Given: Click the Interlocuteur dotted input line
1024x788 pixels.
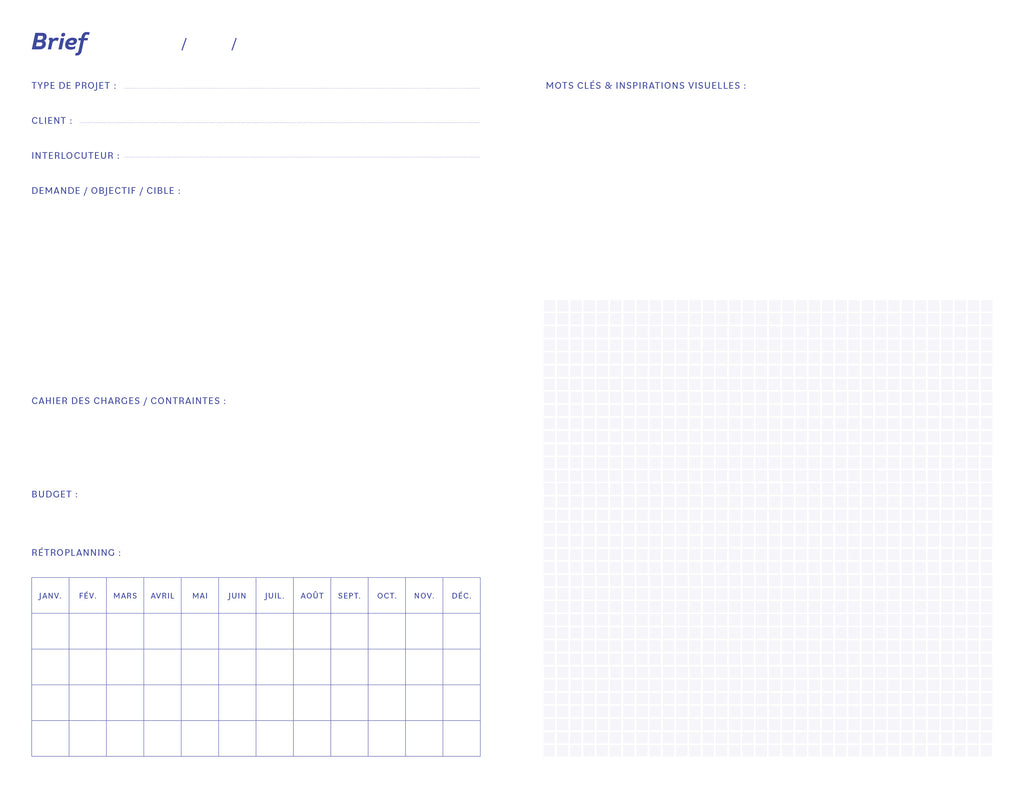Looking at the screenshot, I should [301, 157].
